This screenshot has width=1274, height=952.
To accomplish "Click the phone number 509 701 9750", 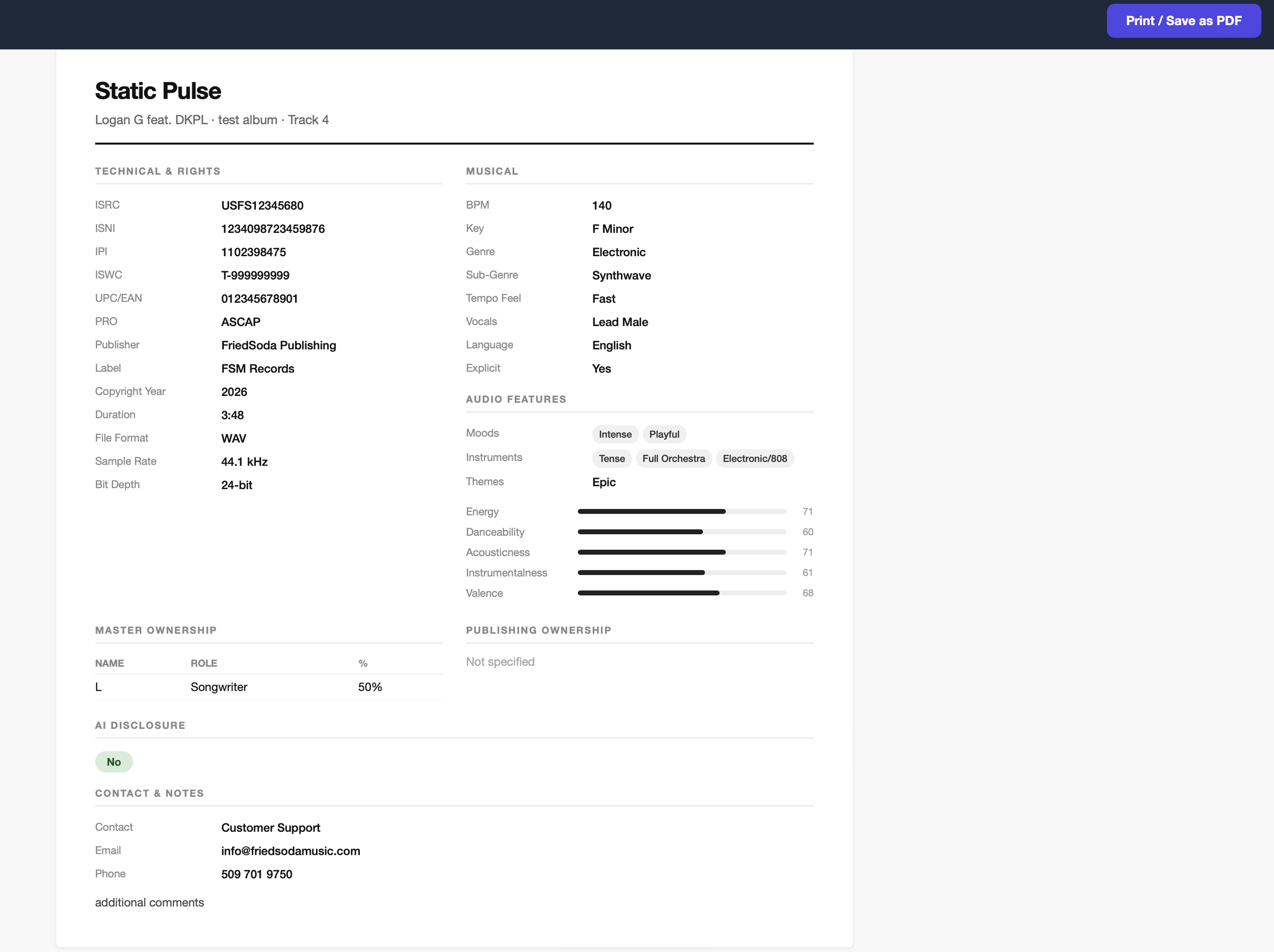I will click(x=256, y=874).
